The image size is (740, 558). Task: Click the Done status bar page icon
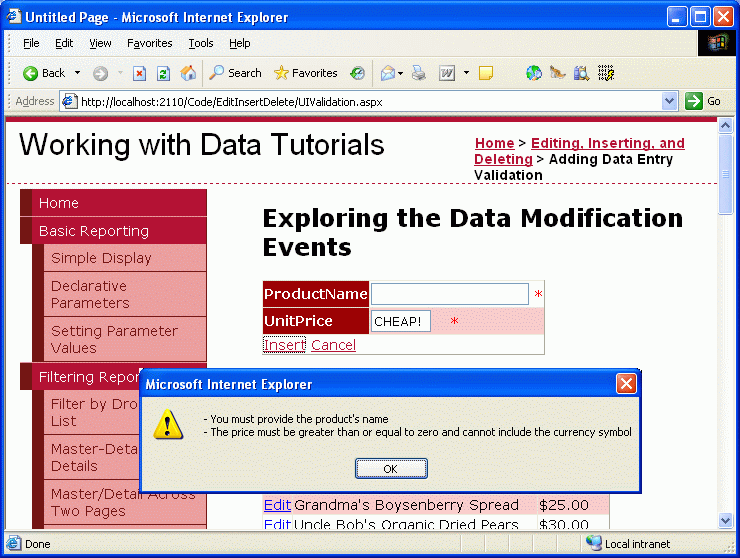click(13, 543)
